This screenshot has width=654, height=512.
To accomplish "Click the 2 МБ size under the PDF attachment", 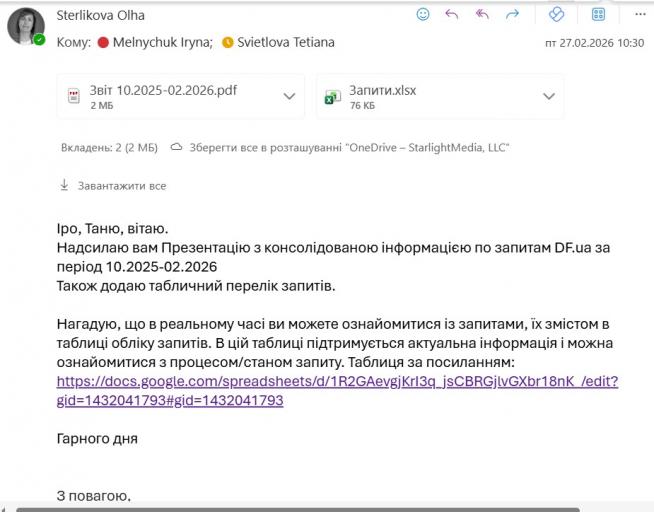I will point(102,106).
